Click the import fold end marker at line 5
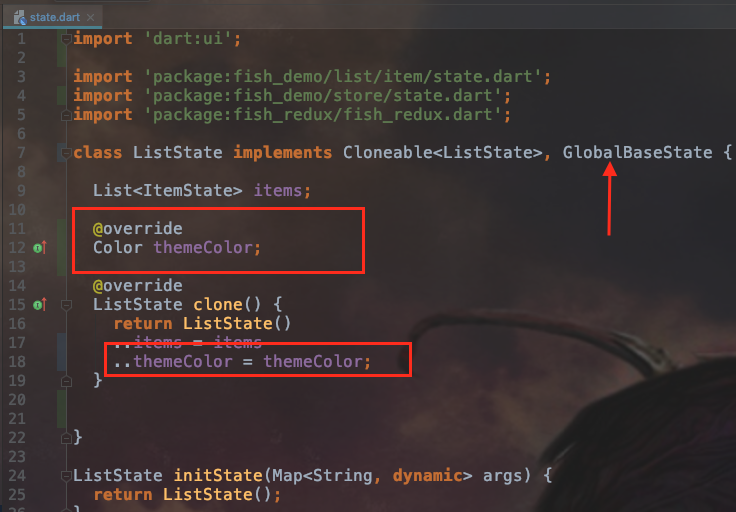 66,115
